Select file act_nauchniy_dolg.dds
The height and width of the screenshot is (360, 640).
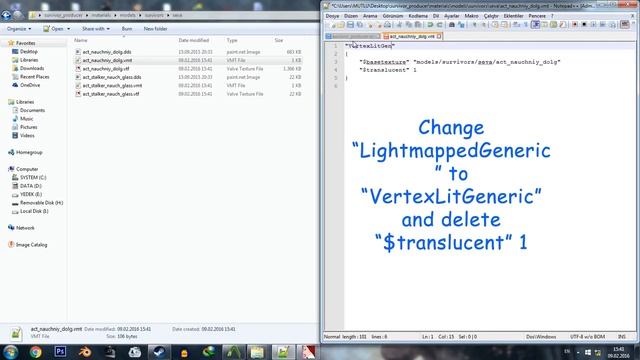click(107, 52)
